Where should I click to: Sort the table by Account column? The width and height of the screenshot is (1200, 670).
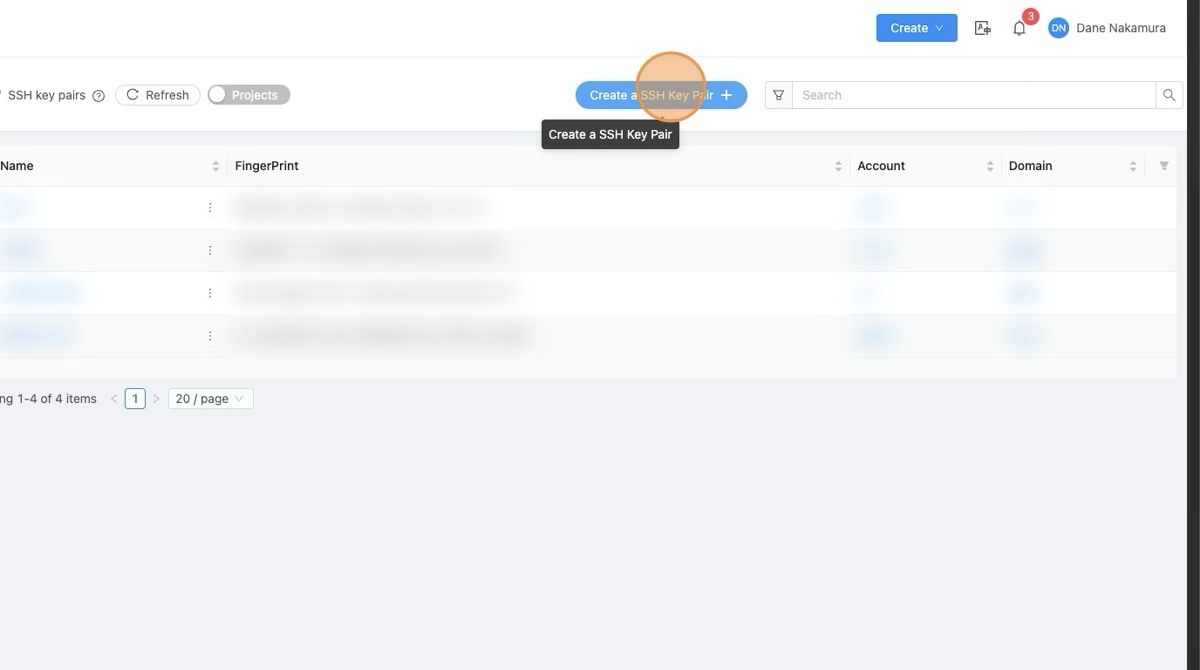point(989,166)
